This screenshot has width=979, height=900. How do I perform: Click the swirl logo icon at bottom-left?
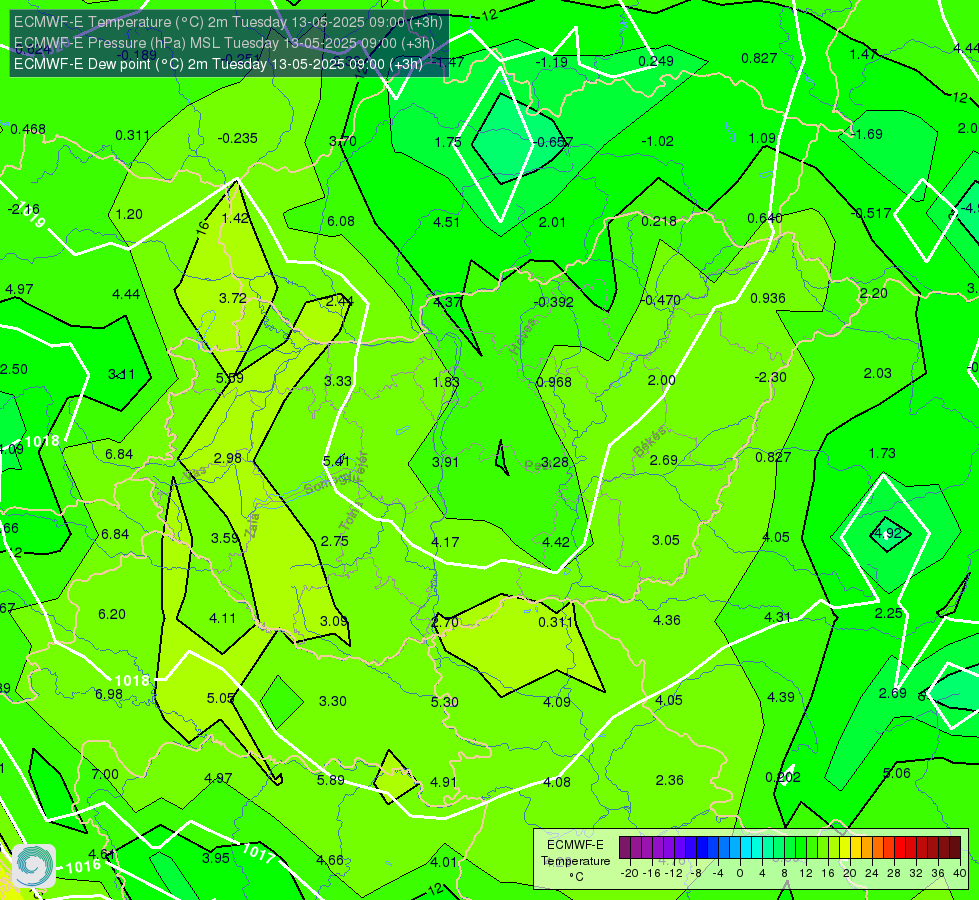point(34,866)
